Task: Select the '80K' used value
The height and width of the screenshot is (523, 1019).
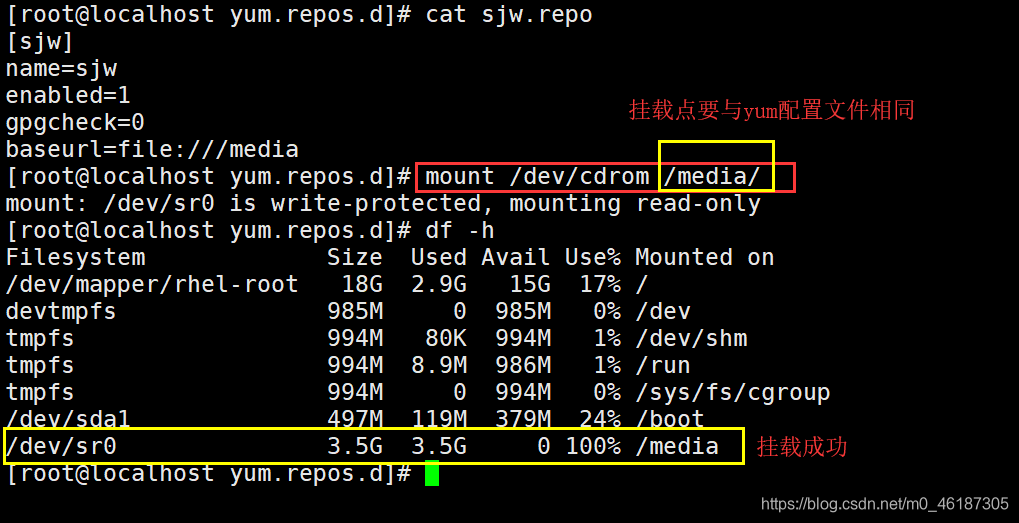Action: (x=446, y=338)
